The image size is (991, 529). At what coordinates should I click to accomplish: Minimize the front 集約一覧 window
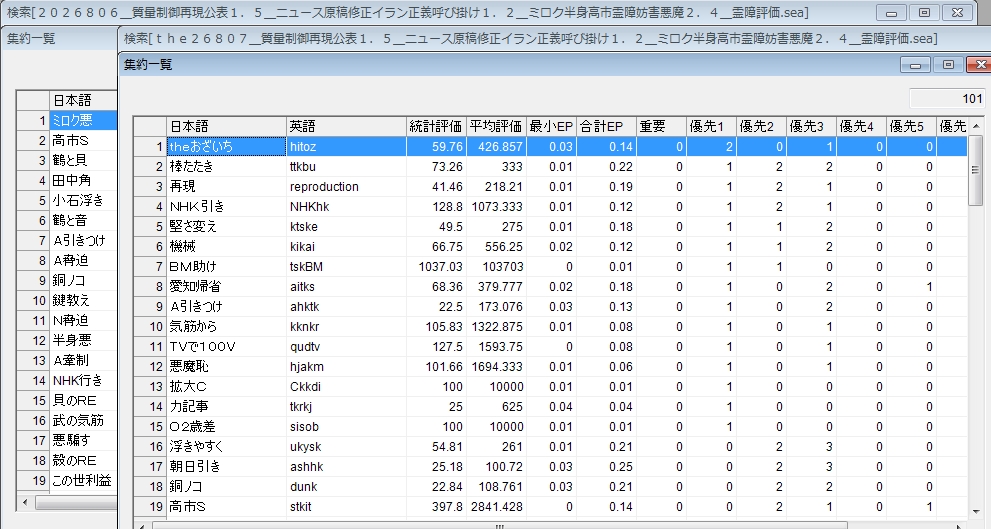click(915, 64)
